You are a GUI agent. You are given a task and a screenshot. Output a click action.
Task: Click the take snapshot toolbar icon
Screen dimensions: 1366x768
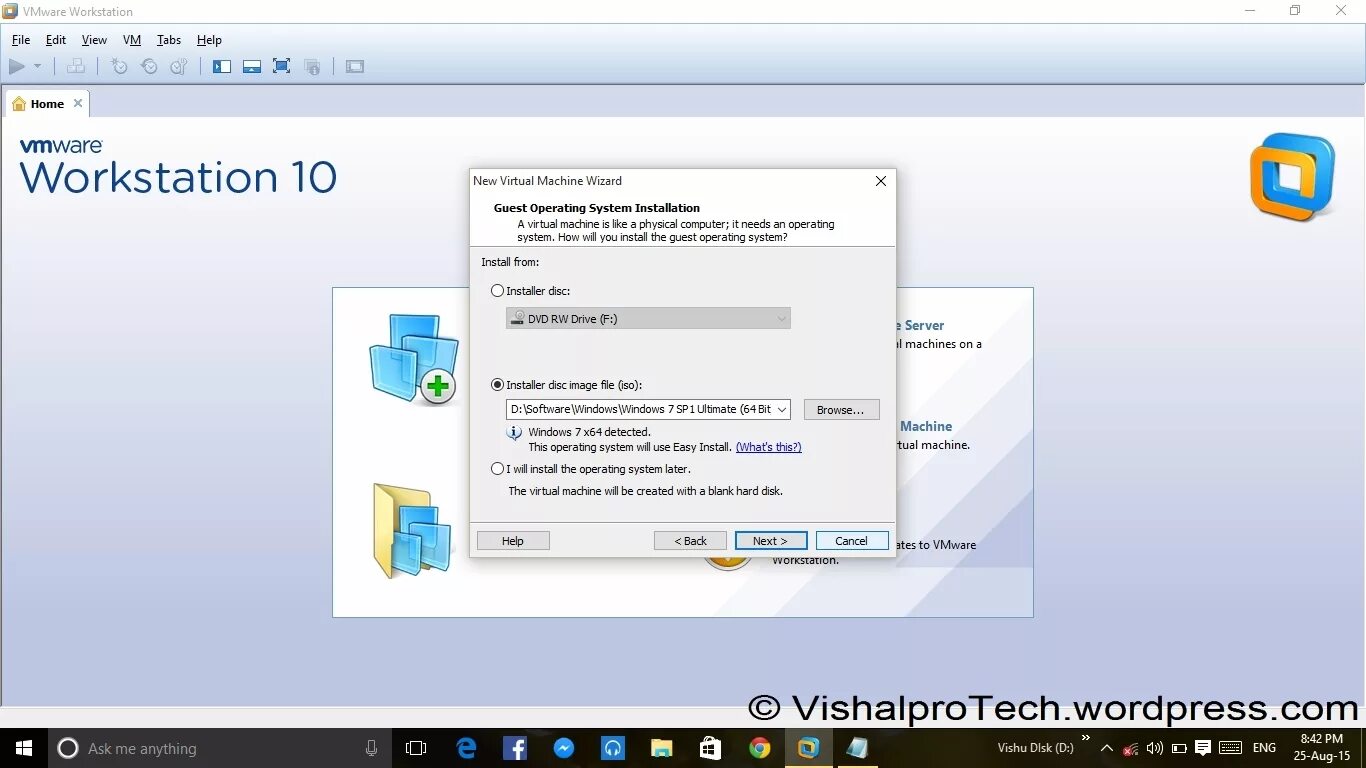[x=119, y=67]
